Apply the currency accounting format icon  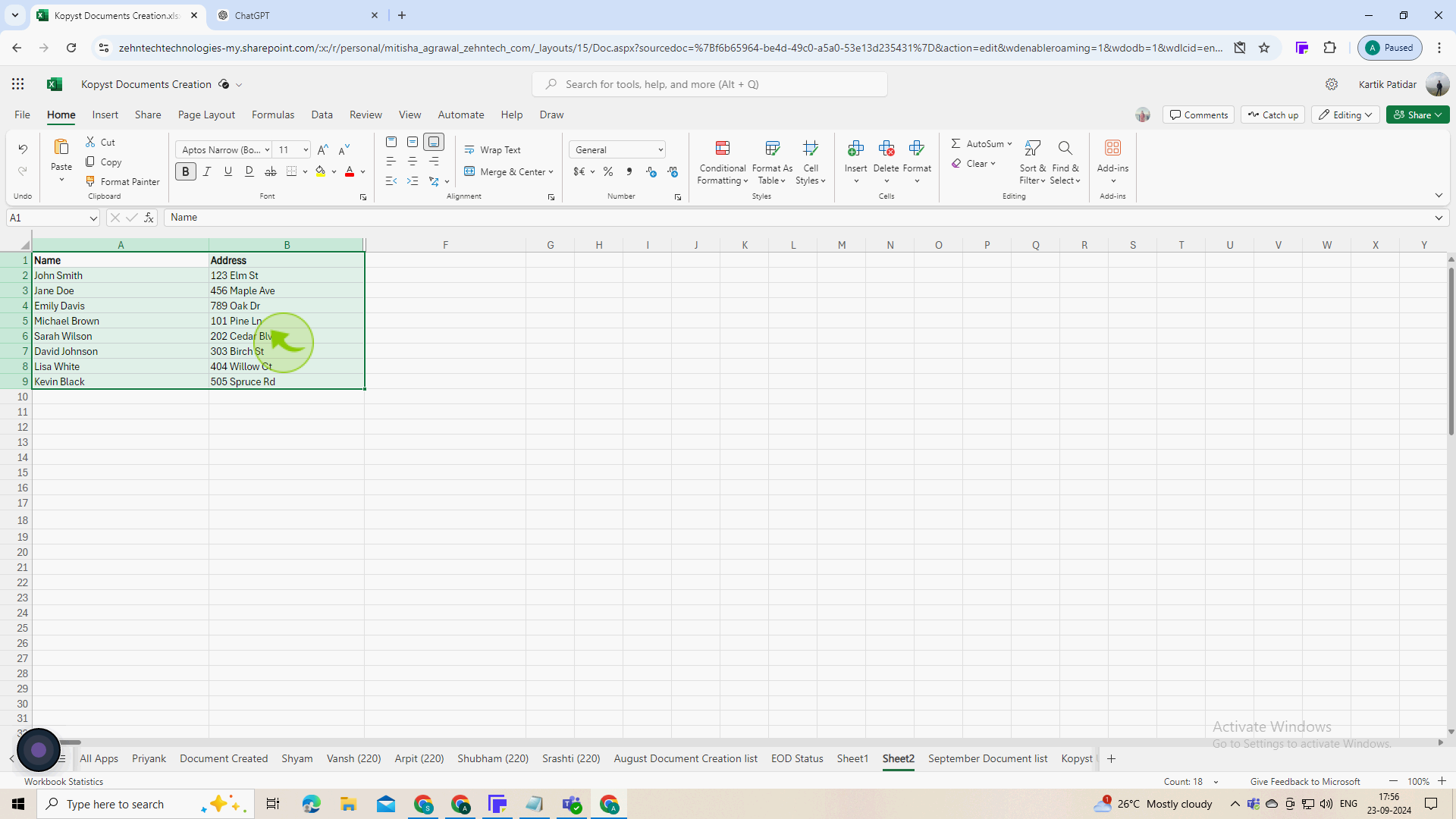tap(579, 172)
